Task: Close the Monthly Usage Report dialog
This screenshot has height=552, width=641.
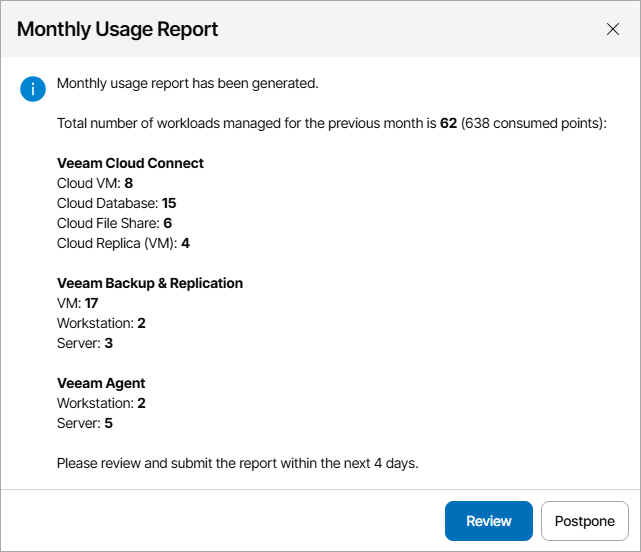Action: click(613, 29)
